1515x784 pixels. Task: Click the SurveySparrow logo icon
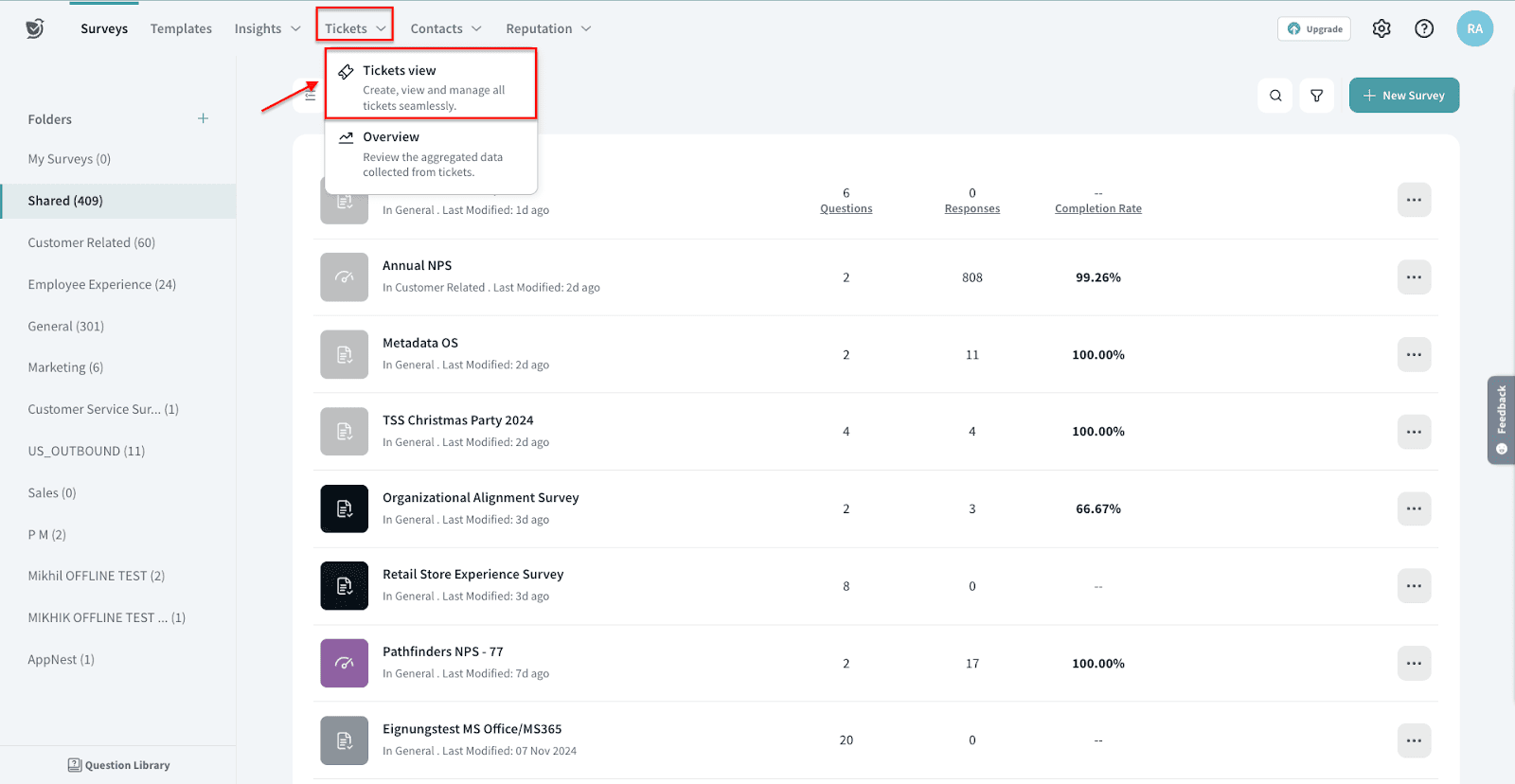35,28
